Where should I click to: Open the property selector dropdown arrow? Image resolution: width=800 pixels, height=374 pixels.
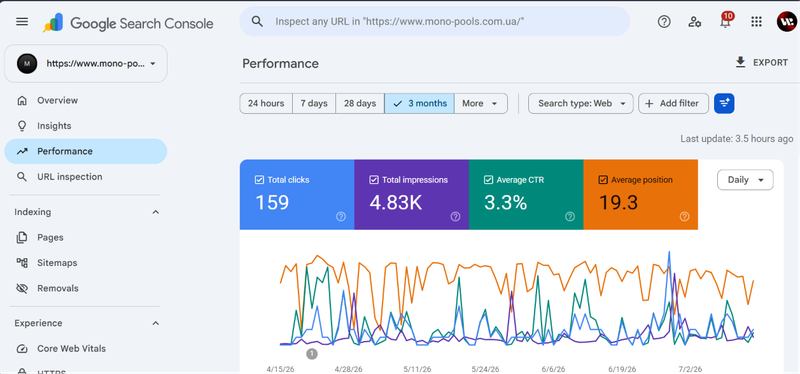[153, 64]
